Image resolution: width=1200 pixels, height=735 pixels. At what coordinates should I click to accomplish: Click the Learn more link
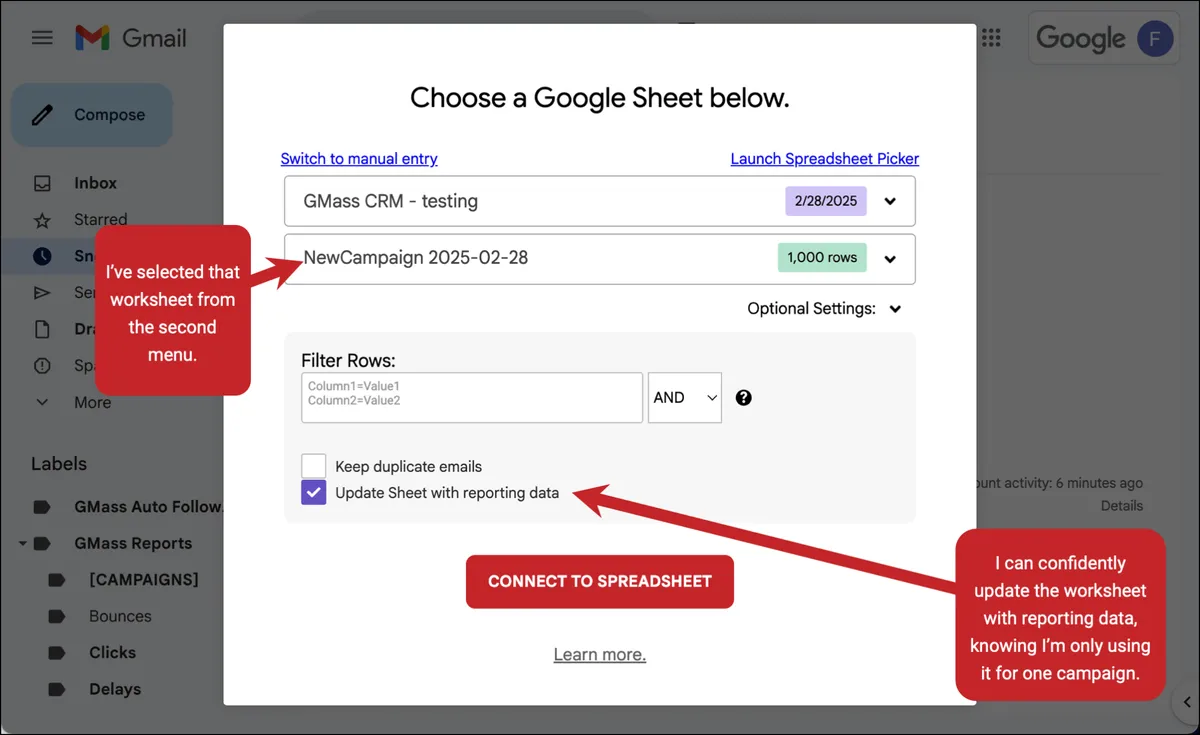click(x=600, y=655)
